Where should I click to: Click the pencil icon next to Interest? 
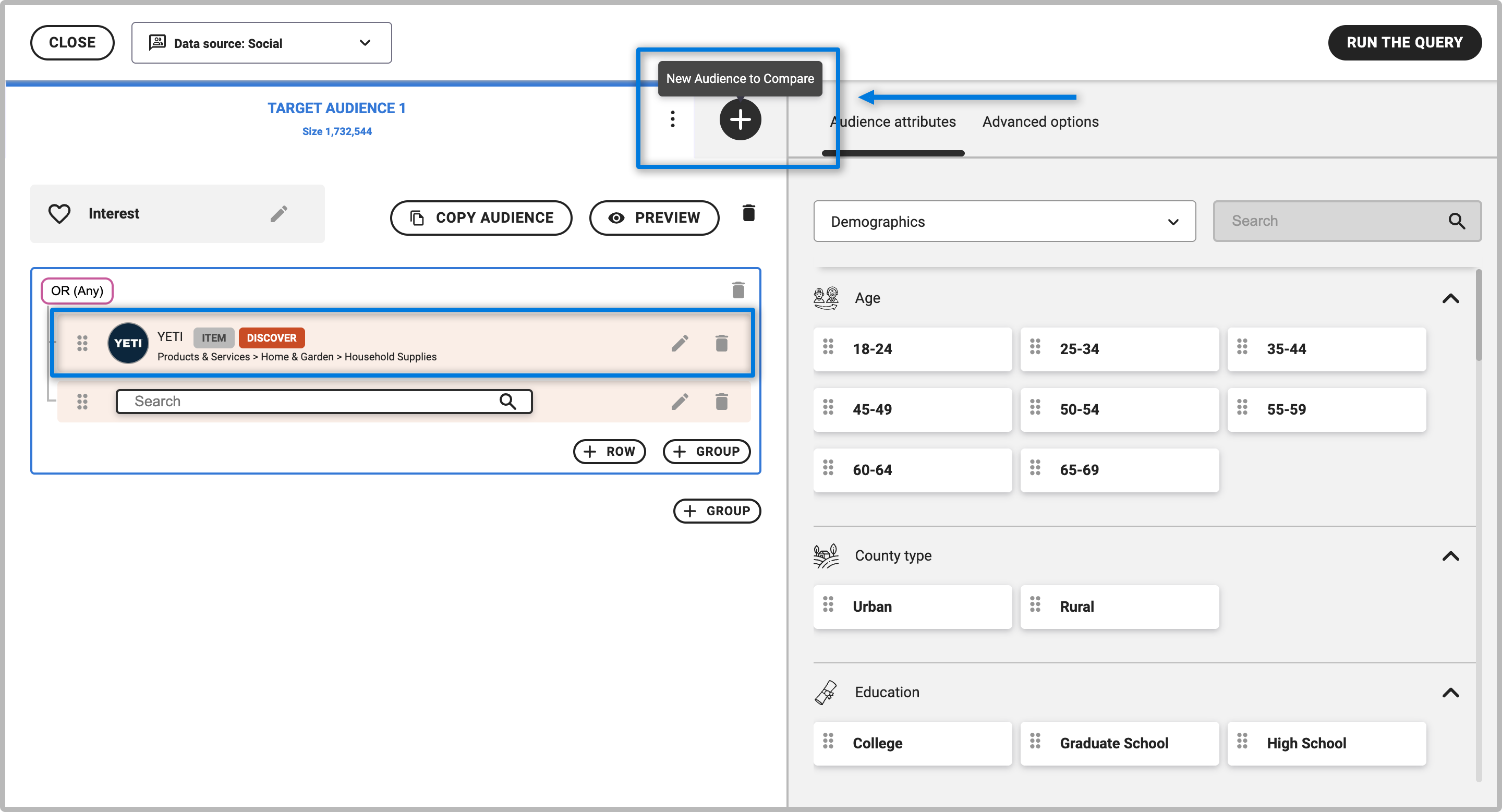pos(278,214)
